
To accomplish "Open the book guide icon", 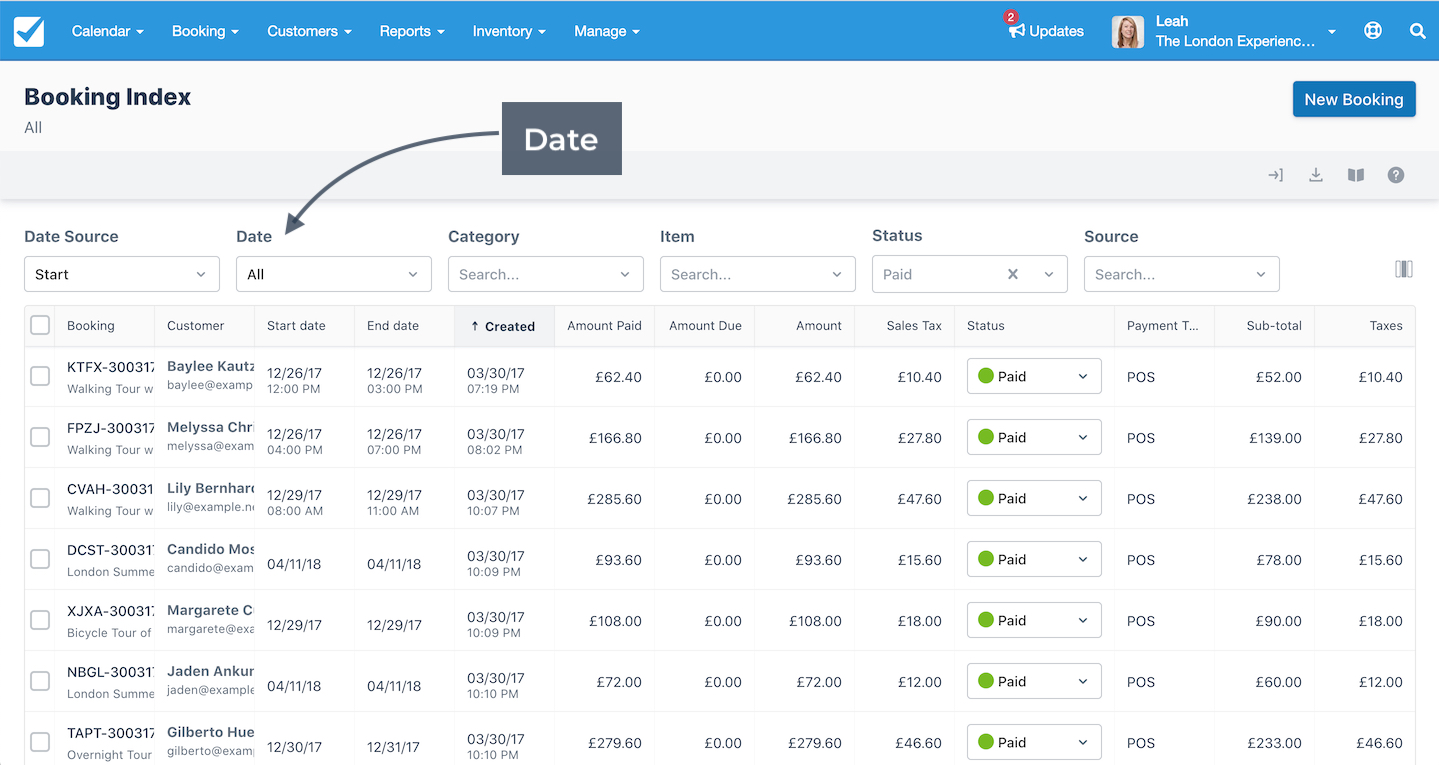I will point(1356,175).
